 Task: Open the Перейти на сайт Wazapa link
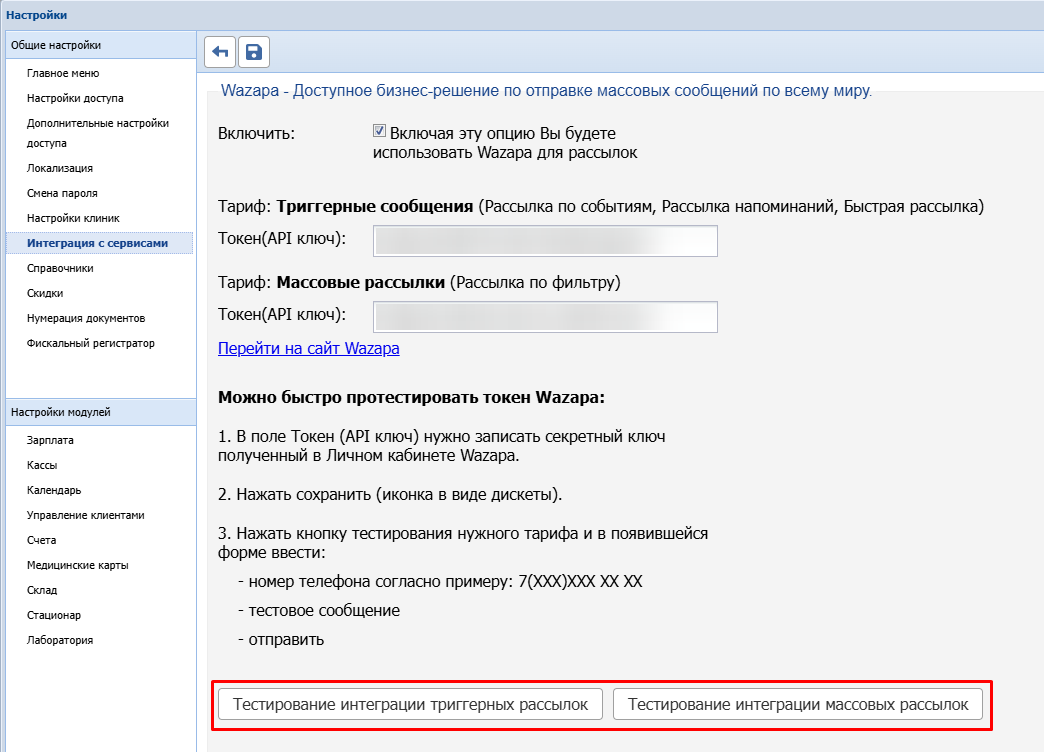click(x=309, y=348)
